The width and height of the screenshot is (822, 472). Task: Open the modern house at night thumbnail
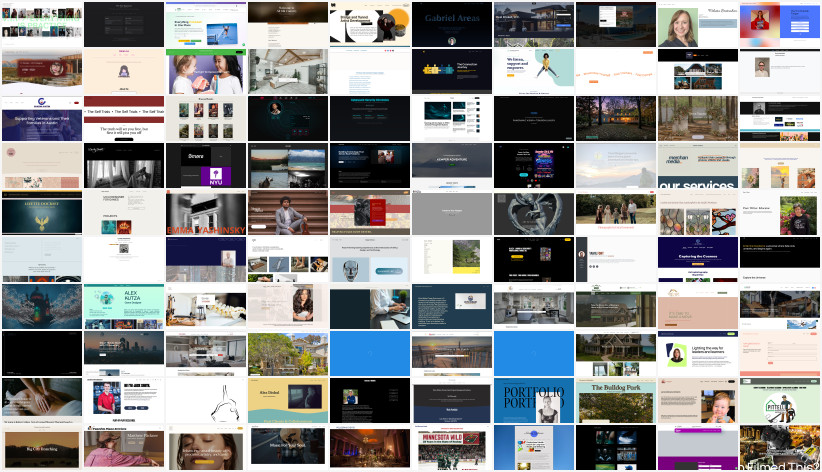click(x=534, y=24)
